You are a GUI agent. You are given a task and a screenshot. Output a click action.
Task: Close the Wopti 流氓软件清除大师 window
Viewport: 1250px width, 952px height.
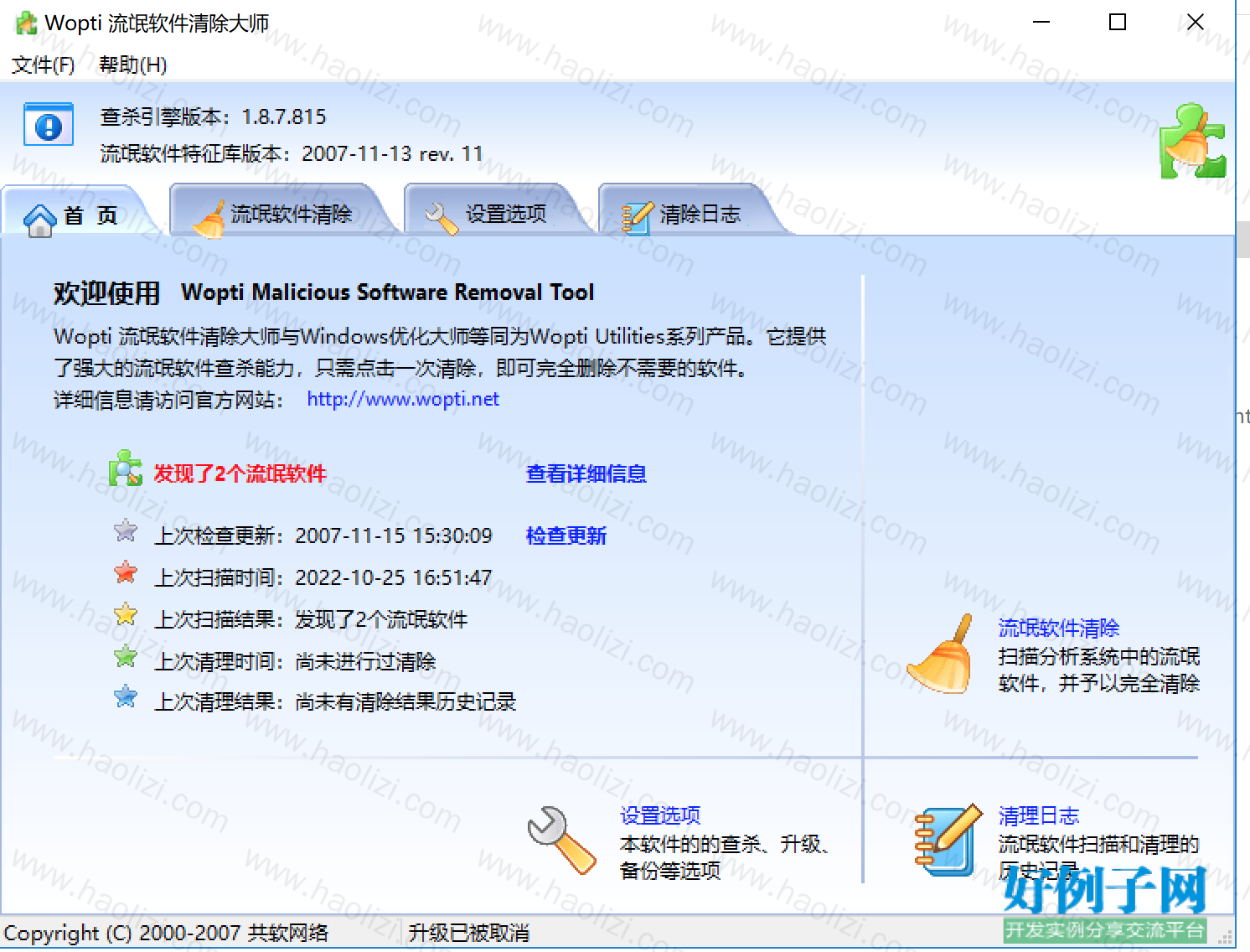[x=1196, y=23]
